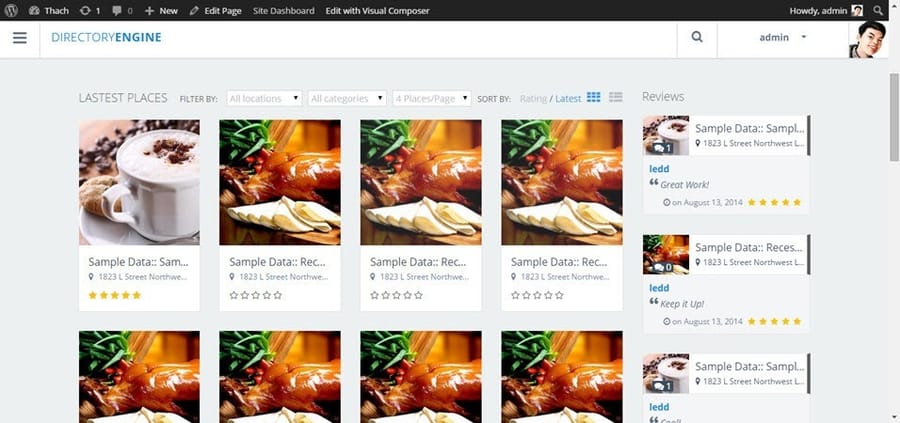Open the New content menu

pos(161,10)
